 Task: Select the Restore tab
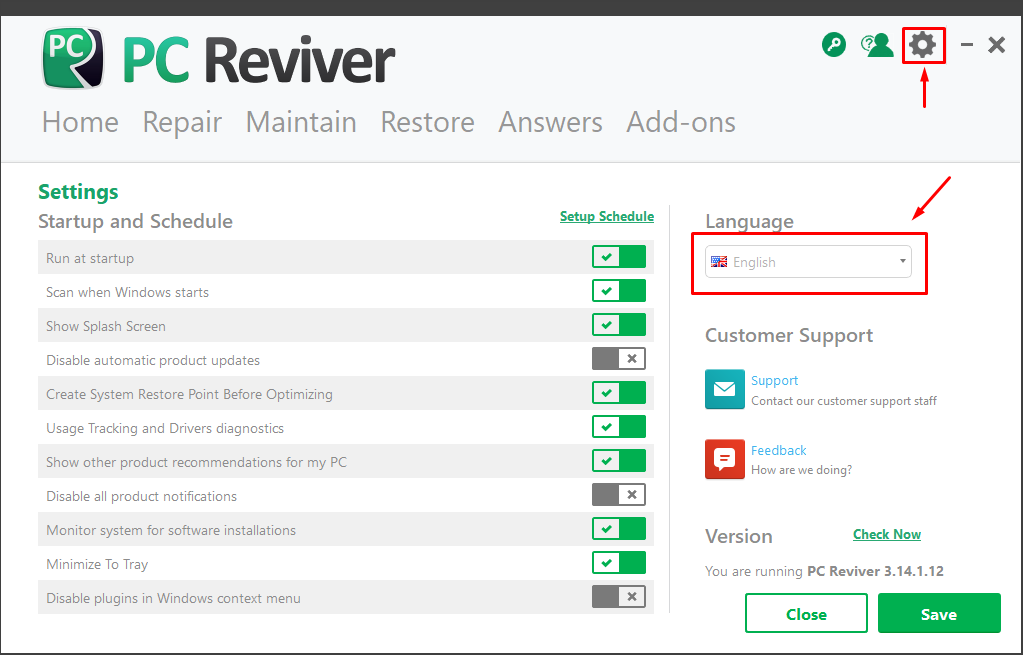click(427, 122)
